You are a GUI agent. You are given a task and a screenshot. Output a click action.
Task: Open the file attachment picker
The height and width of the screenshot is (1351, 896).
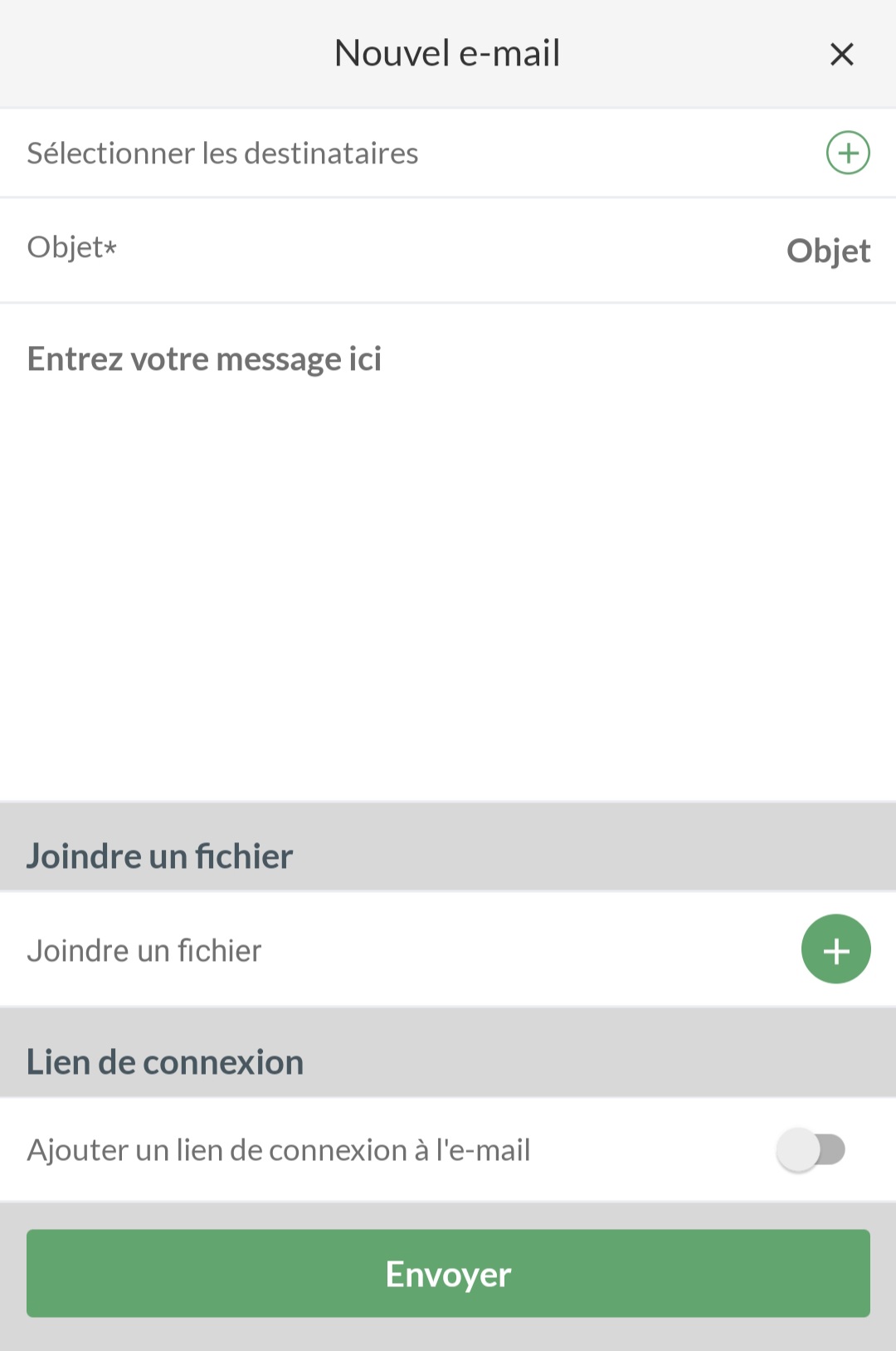pos(835,949)
